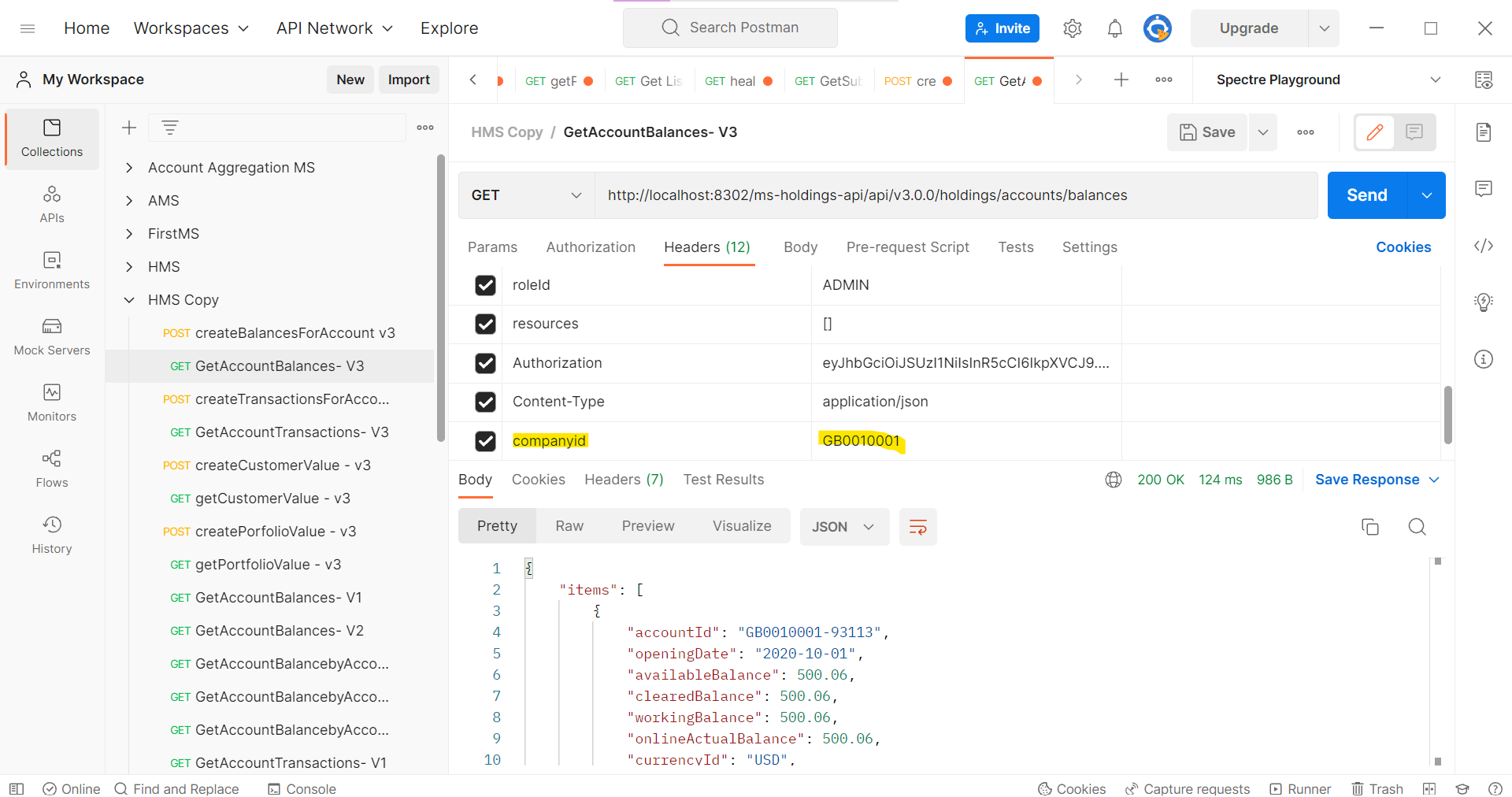The image size is (1512, 797).
Task: Open the notifications bell
Action: coord(1114,28)
